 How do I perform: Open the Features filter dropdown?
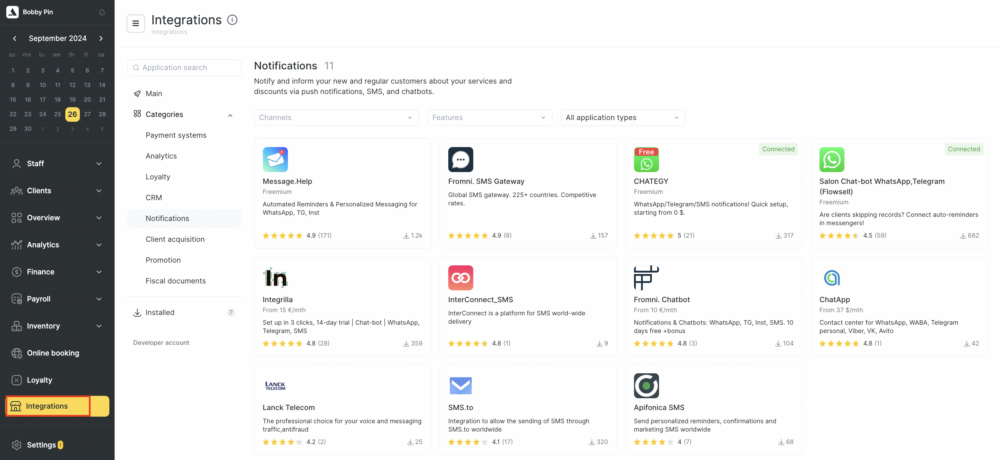coord(490,117)
